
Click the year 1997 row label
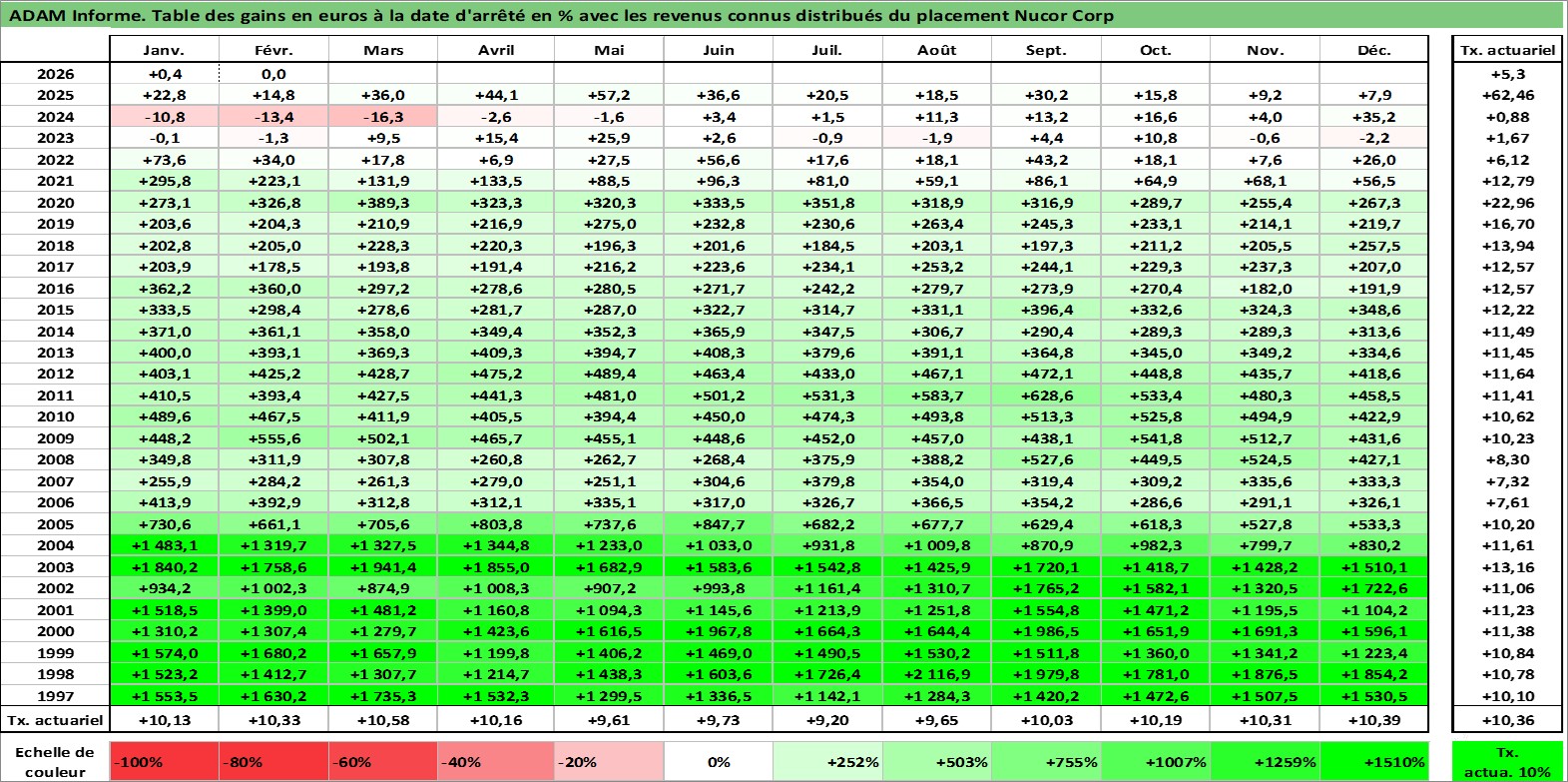pyautogui.click(x=55, y=696)
